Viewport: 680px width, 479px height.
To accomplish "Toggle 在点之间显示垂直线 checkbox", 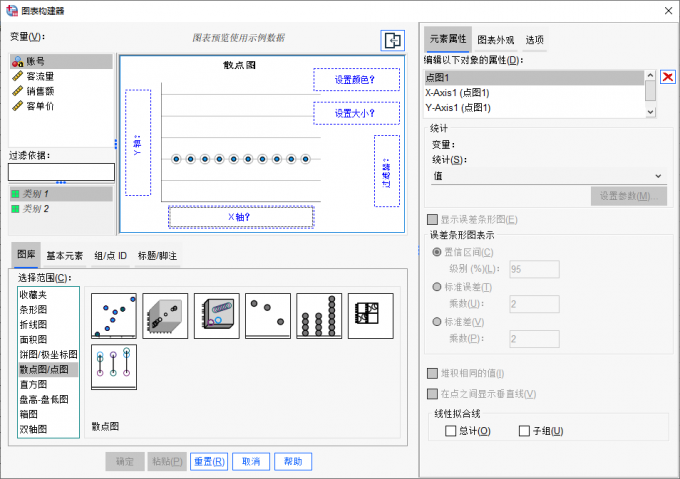I will coord(432,394).
